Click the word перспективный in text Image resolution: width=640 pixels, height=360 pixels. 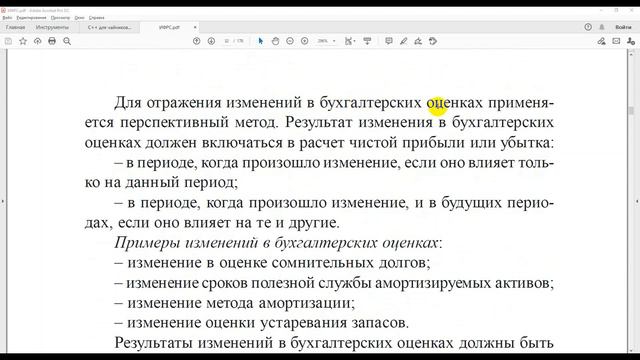pos(174,122)
